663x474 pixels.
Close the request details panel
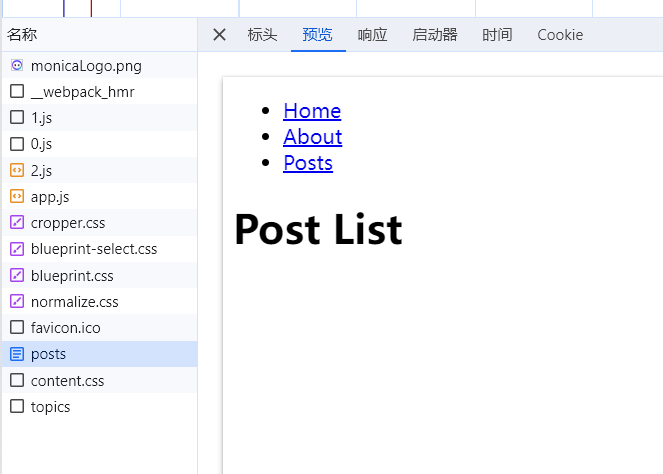click(220, 35)
